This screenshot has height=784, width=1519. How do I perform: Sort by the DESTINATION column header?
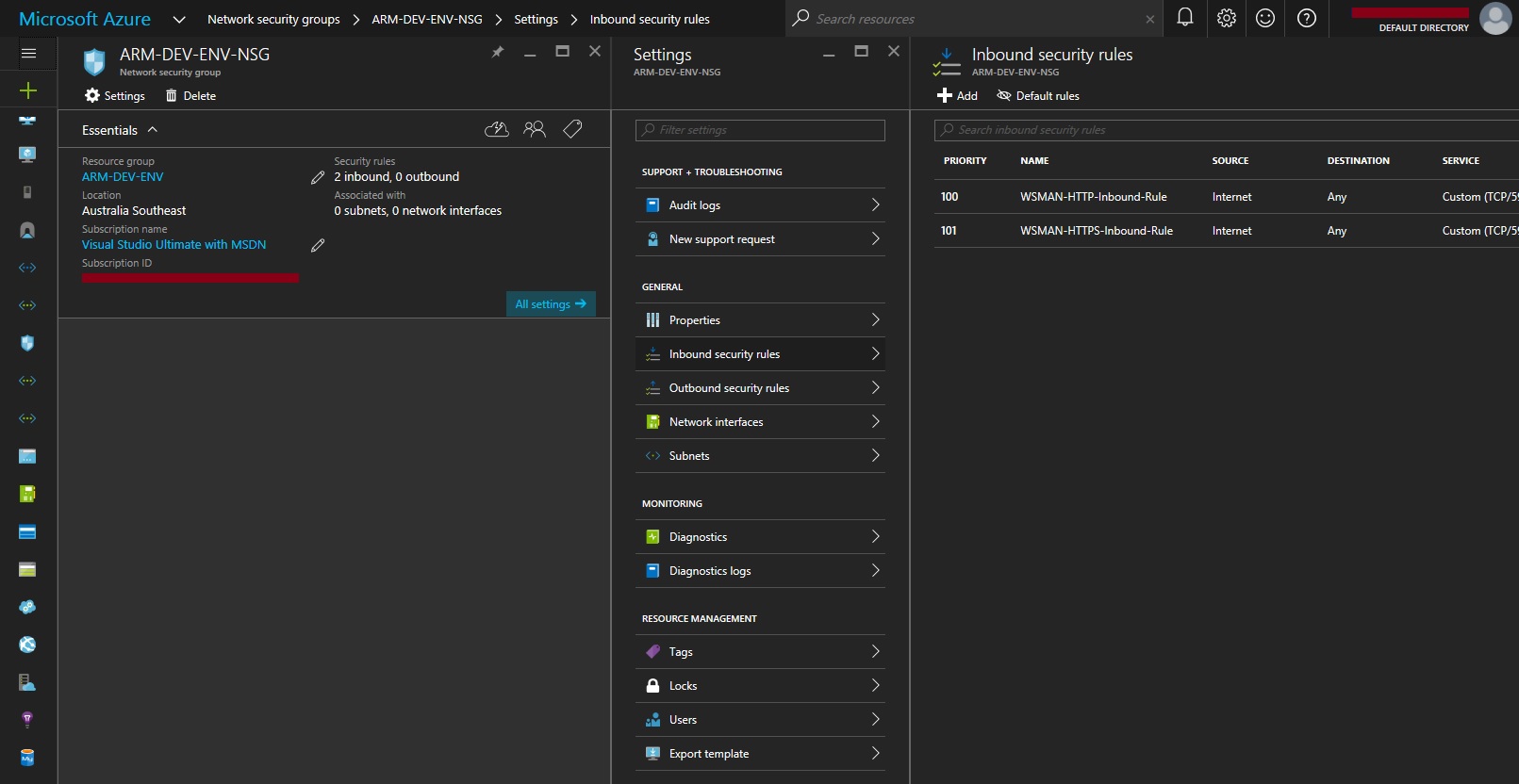[1358, 161]
